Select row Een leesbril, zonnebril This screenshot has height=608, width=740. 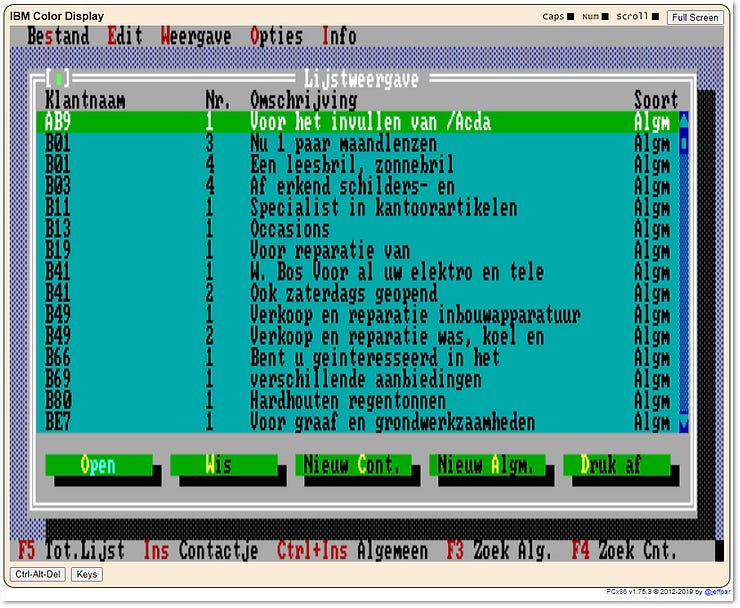[x=357, y=165]
